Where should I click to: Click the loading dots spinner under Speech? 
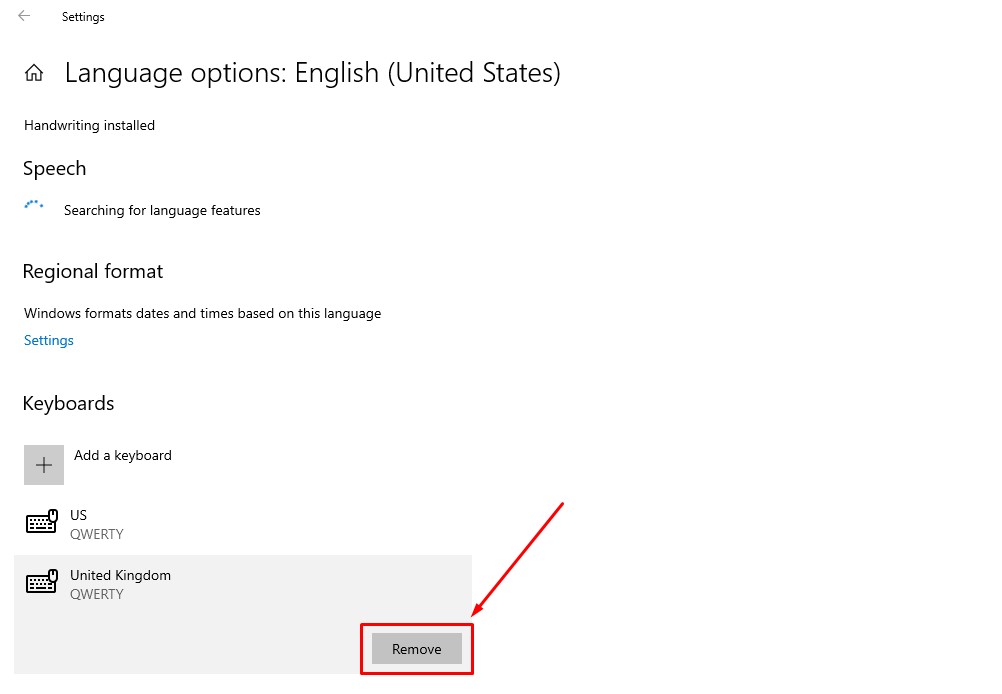[34, 204]
